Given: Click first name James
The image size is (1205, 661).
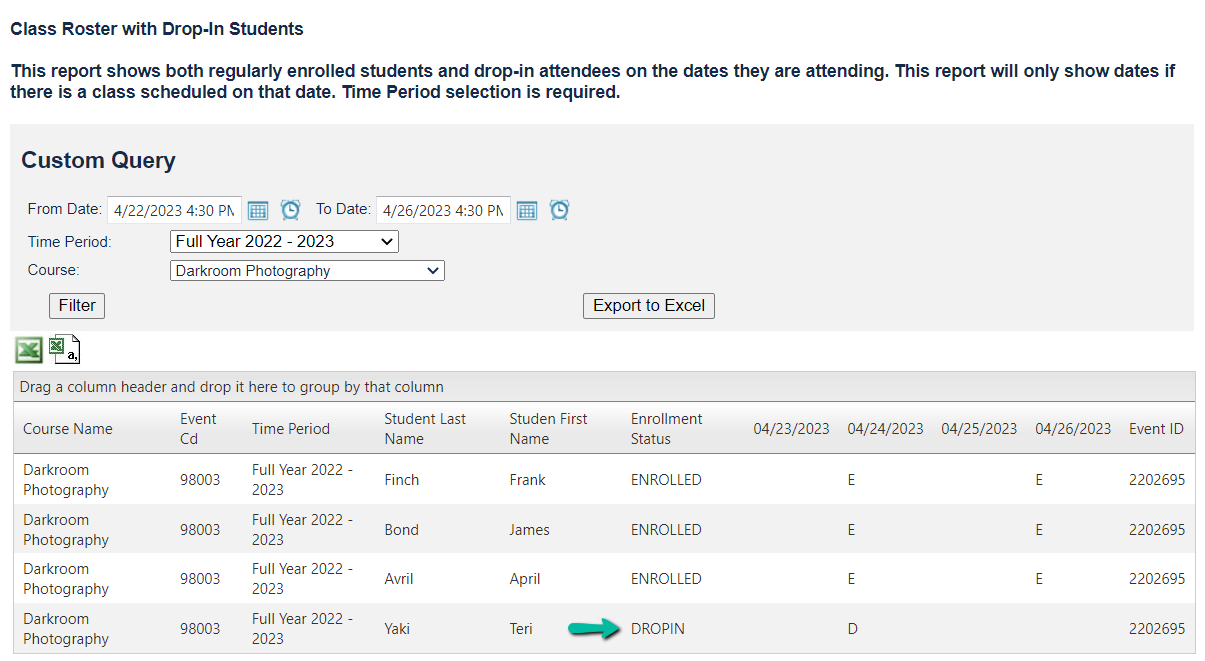Looking at the screenshot, I should tap(529, 529).
